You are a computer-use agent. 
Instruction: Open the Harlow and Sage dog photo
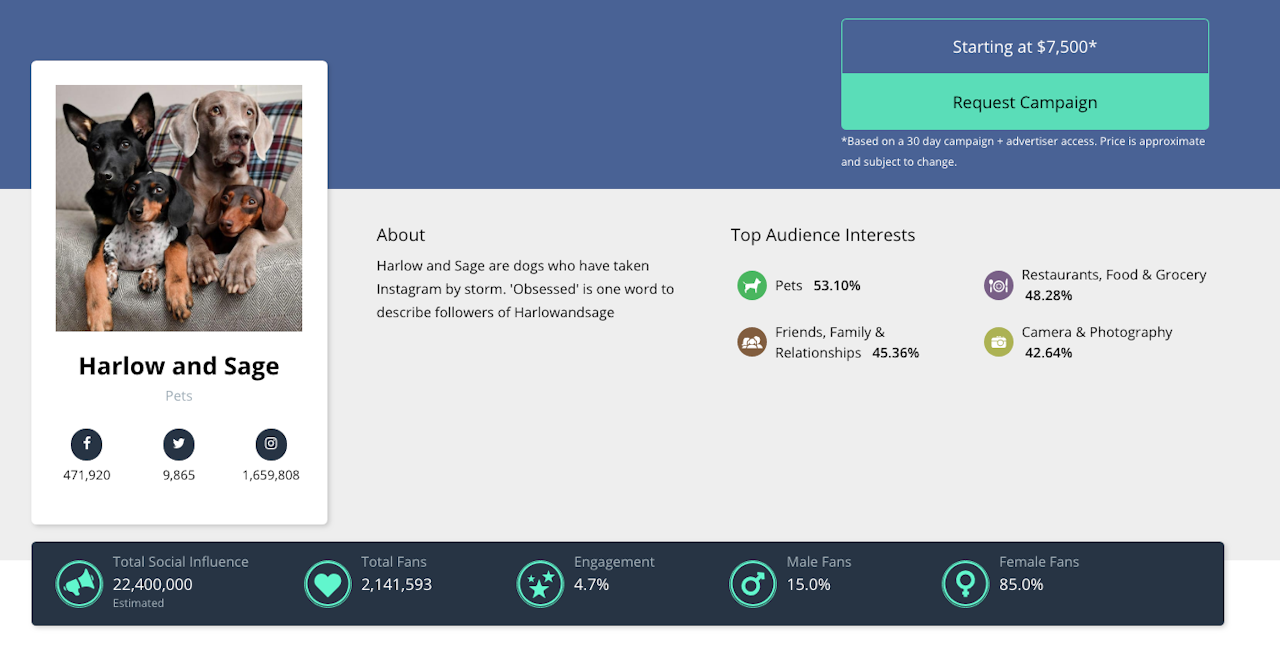[179, 208]
